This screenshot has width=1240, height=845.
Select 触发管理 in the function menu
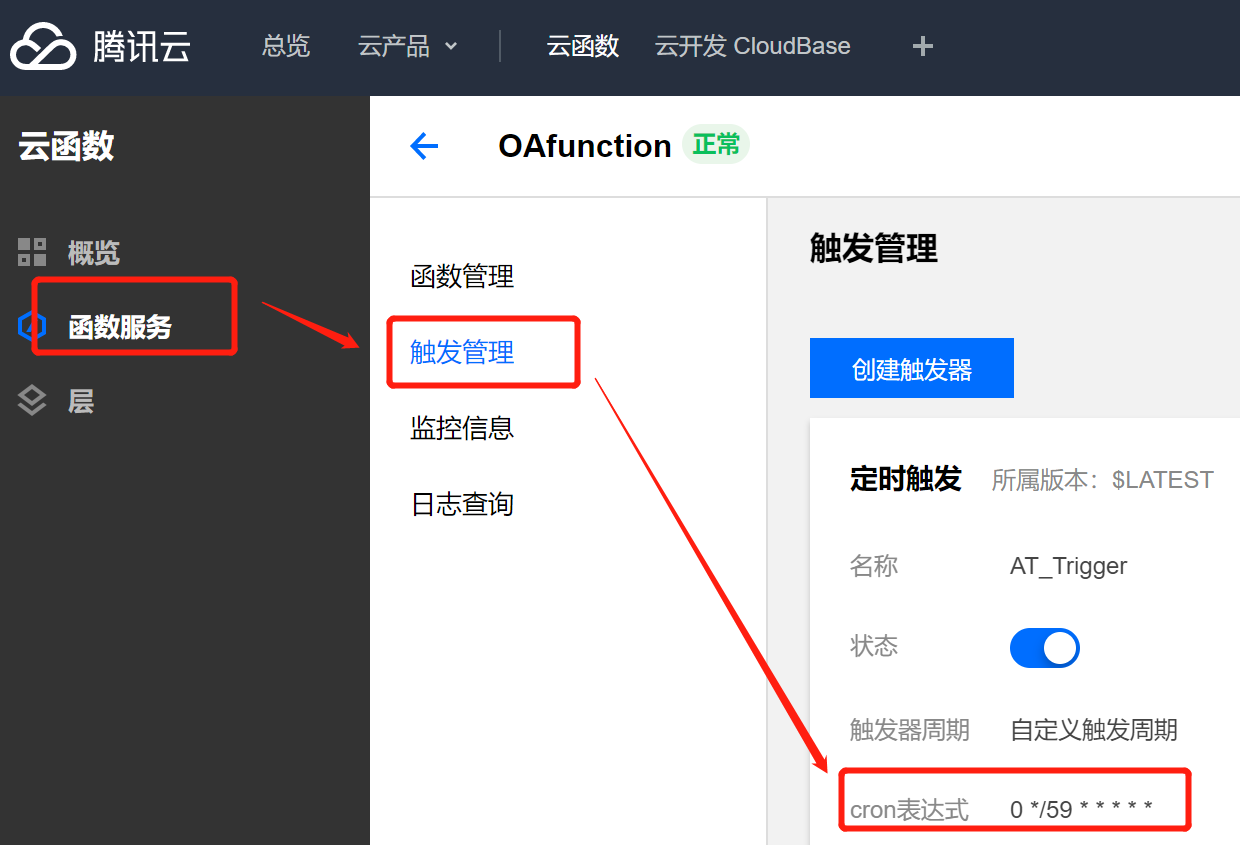coord(462,352)
